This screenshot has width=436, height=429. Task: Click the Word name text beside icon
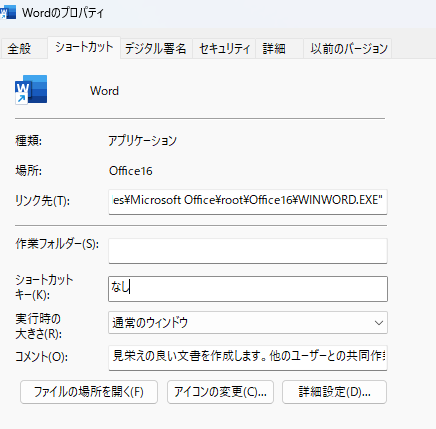pos(104,91)
